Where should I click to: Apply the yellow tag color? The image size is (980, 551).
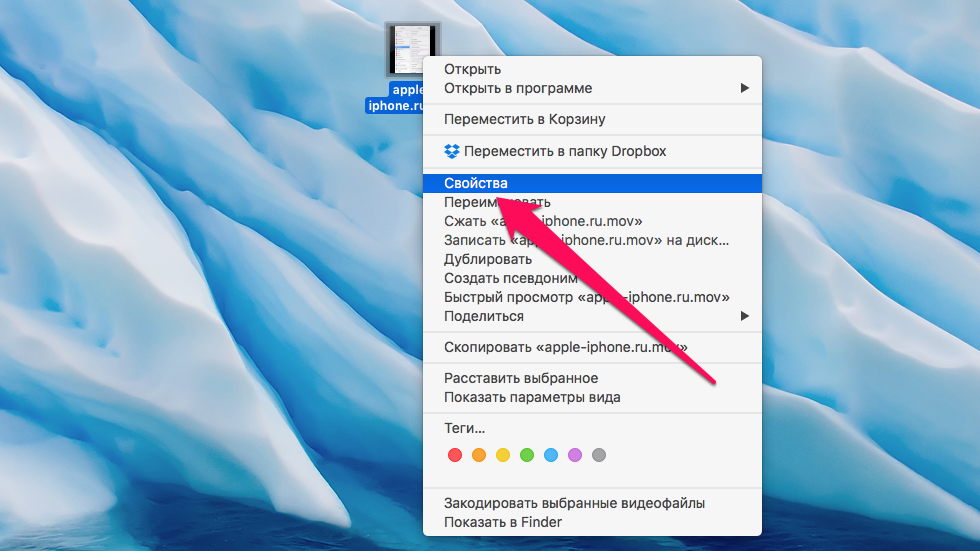(503, 455)
